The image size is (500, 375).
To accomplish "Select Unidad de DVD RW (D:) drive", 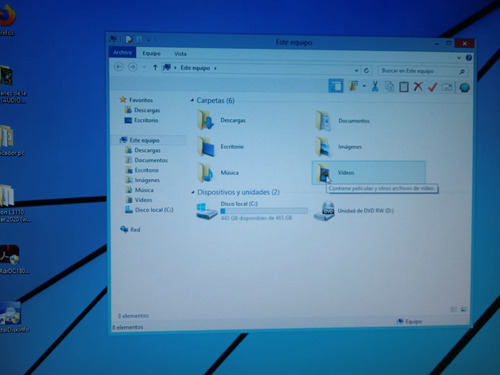I will (354, 211).
